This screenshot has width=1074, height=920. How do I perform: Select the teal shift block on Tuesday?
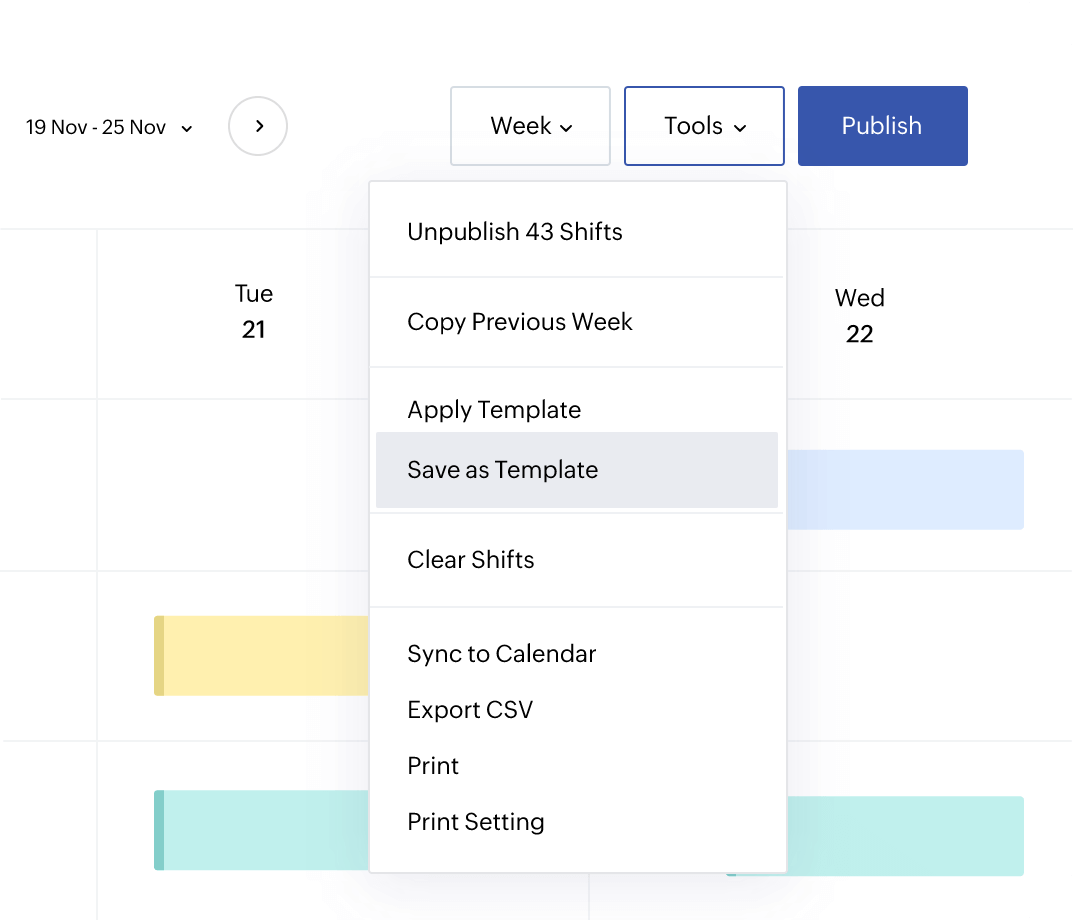click(262, 830)
